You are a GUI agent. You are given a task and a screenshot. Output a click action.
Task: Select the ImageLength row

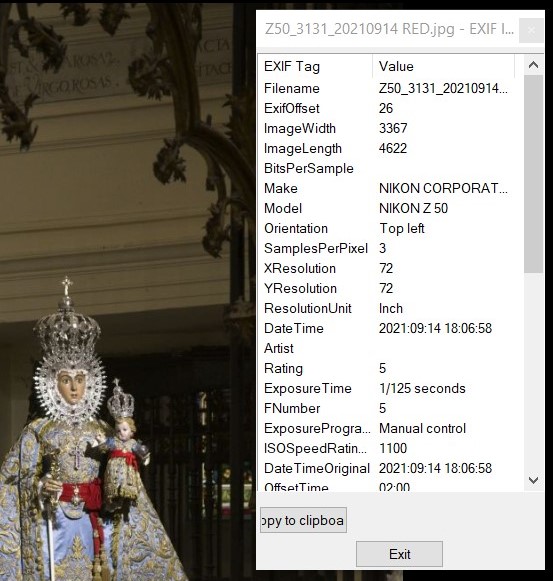click(x=391, y=149)
